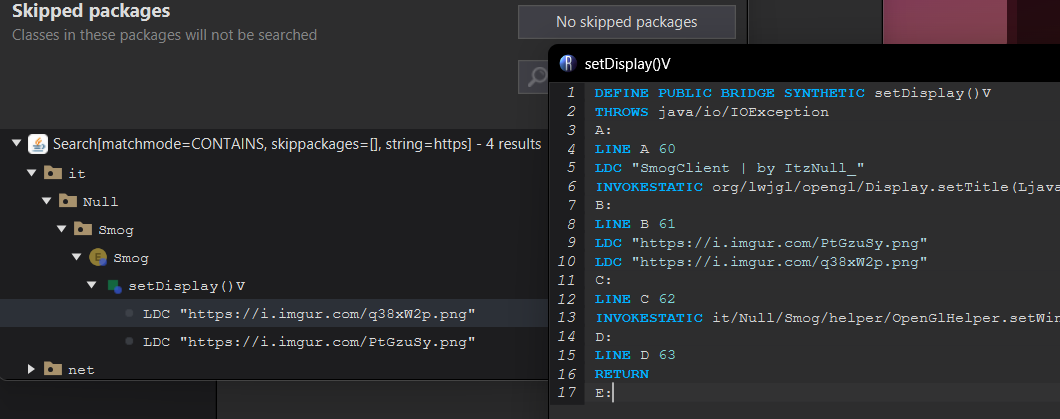Collapse the 'it' package tree node
This screenshot has width=1060, height=419.
[x=31, y=173]
